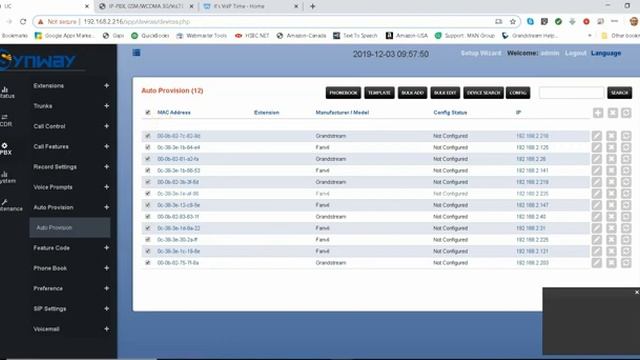Delete the device with IP 192.168.2.147
Viewport: 640px width, 360px height.
coord(611,205)
